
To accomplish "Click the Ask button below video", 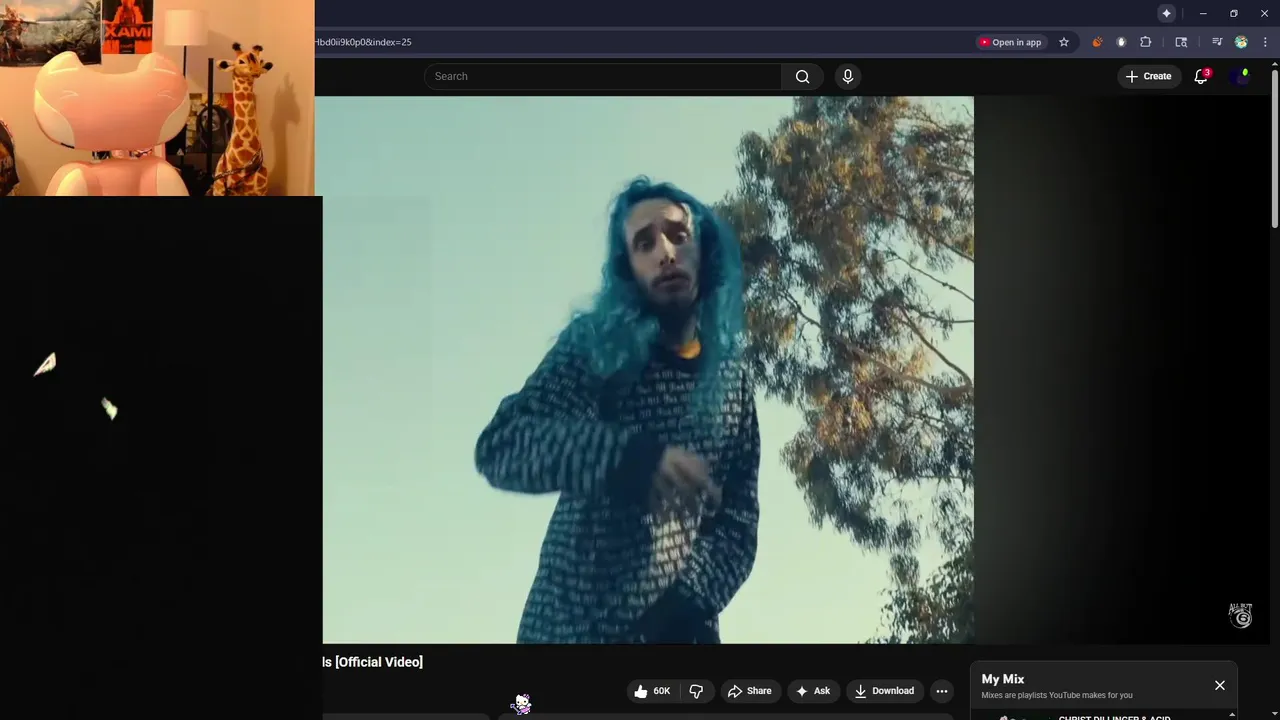I will pyautogui.click(x=812, y=691).
